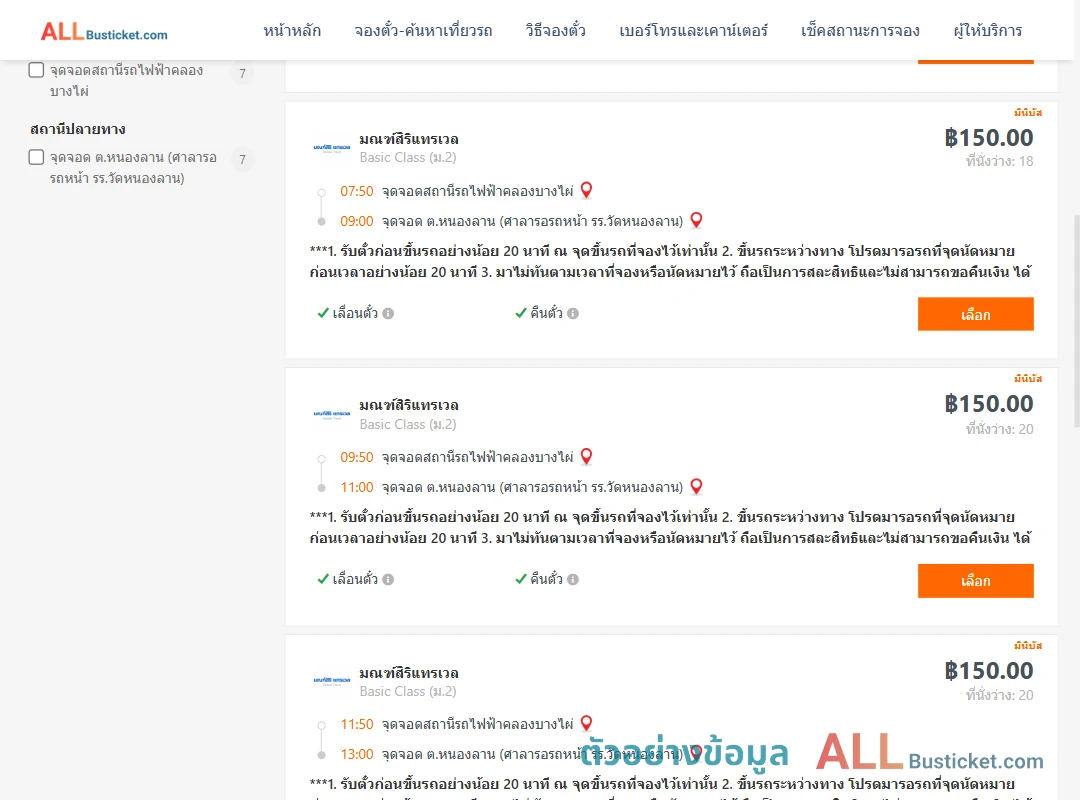
Task: Tick the จุดจอด ต.หนองลาน destination checkbox
Action: click(37, 157)
